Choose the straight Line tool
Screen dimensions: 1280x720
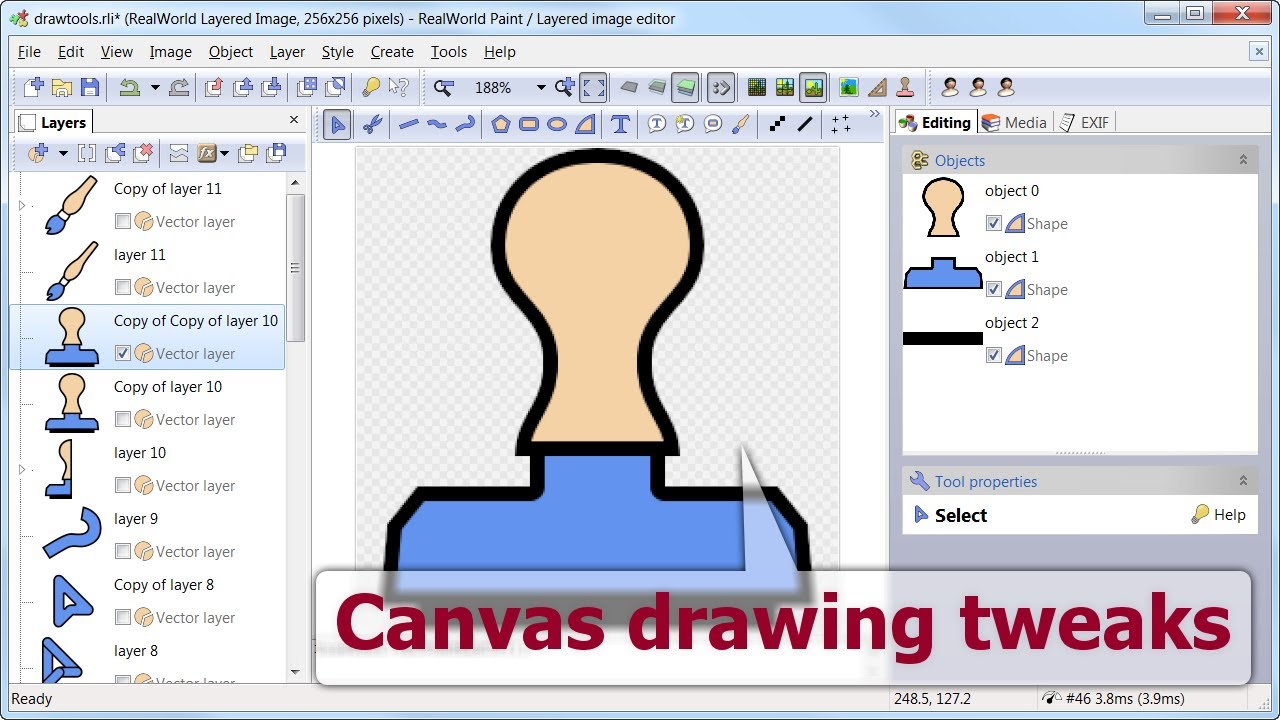408,125
